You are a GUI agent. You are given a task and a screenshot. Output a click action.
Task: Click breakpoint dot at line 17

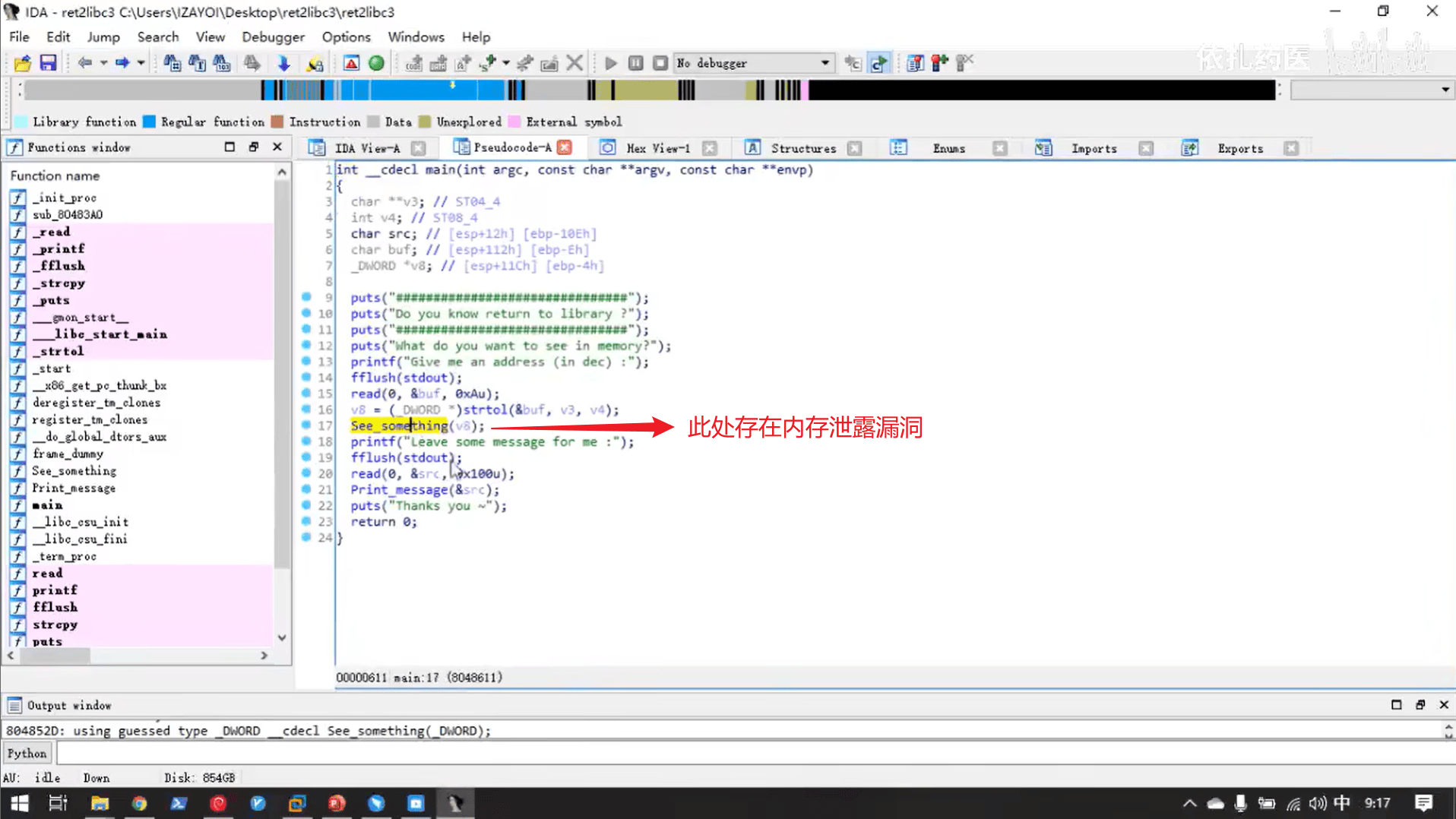pos(306,425)
